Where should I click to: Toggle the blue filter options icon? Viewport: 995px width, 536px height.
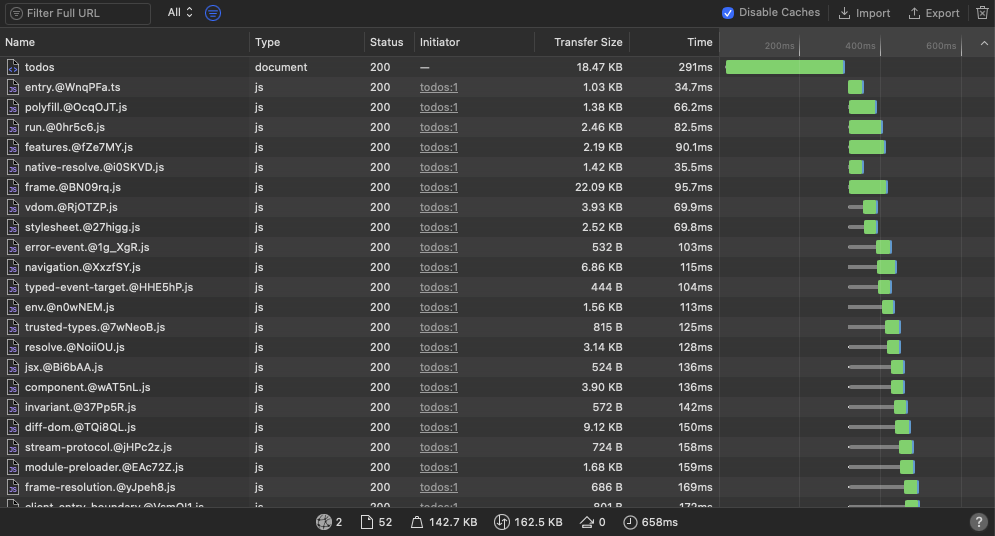pos(213,13)
